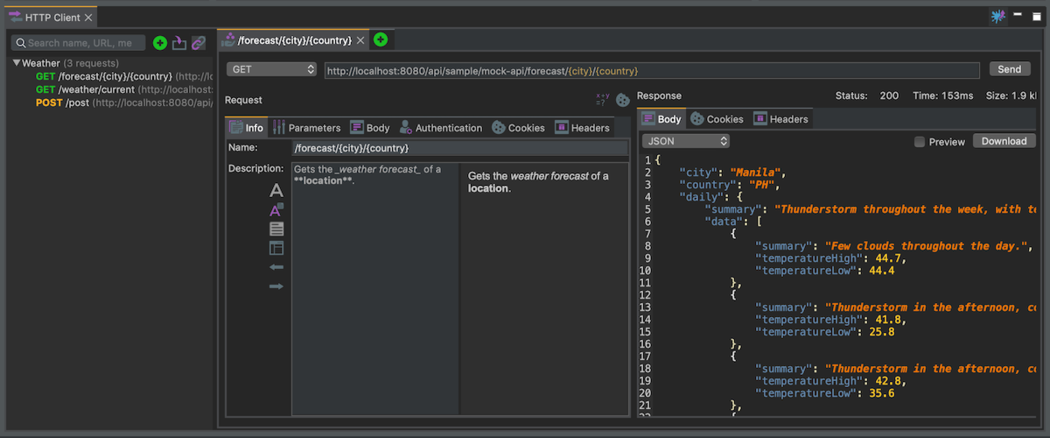1050x438 pixels.
Task: Switch to the request Parameters tab
Action: [x=306, y=128]
